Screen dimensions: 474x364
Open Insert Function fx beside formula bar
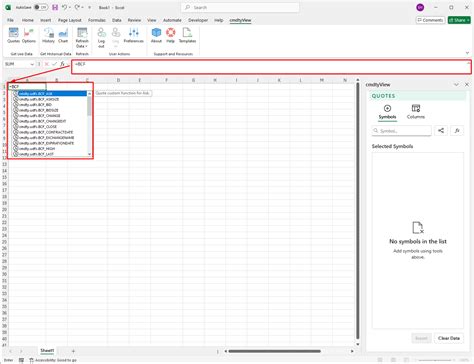[x=62, y=64]
